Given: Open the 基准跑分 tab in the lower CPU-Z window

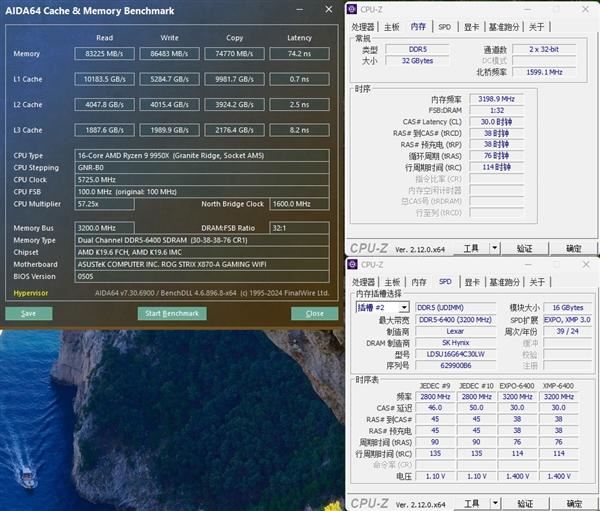Looking at the screenshot, I should 506,282.
